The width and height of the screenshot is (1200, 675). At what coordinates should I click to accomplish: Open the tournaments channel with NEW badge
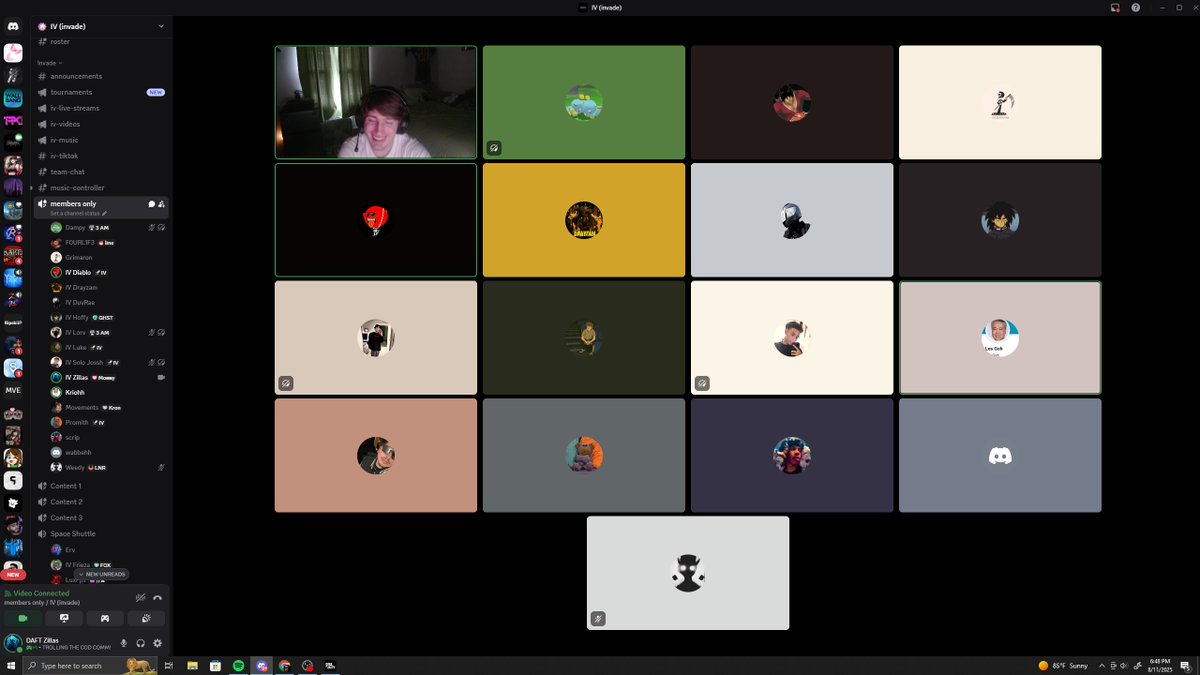73,91
